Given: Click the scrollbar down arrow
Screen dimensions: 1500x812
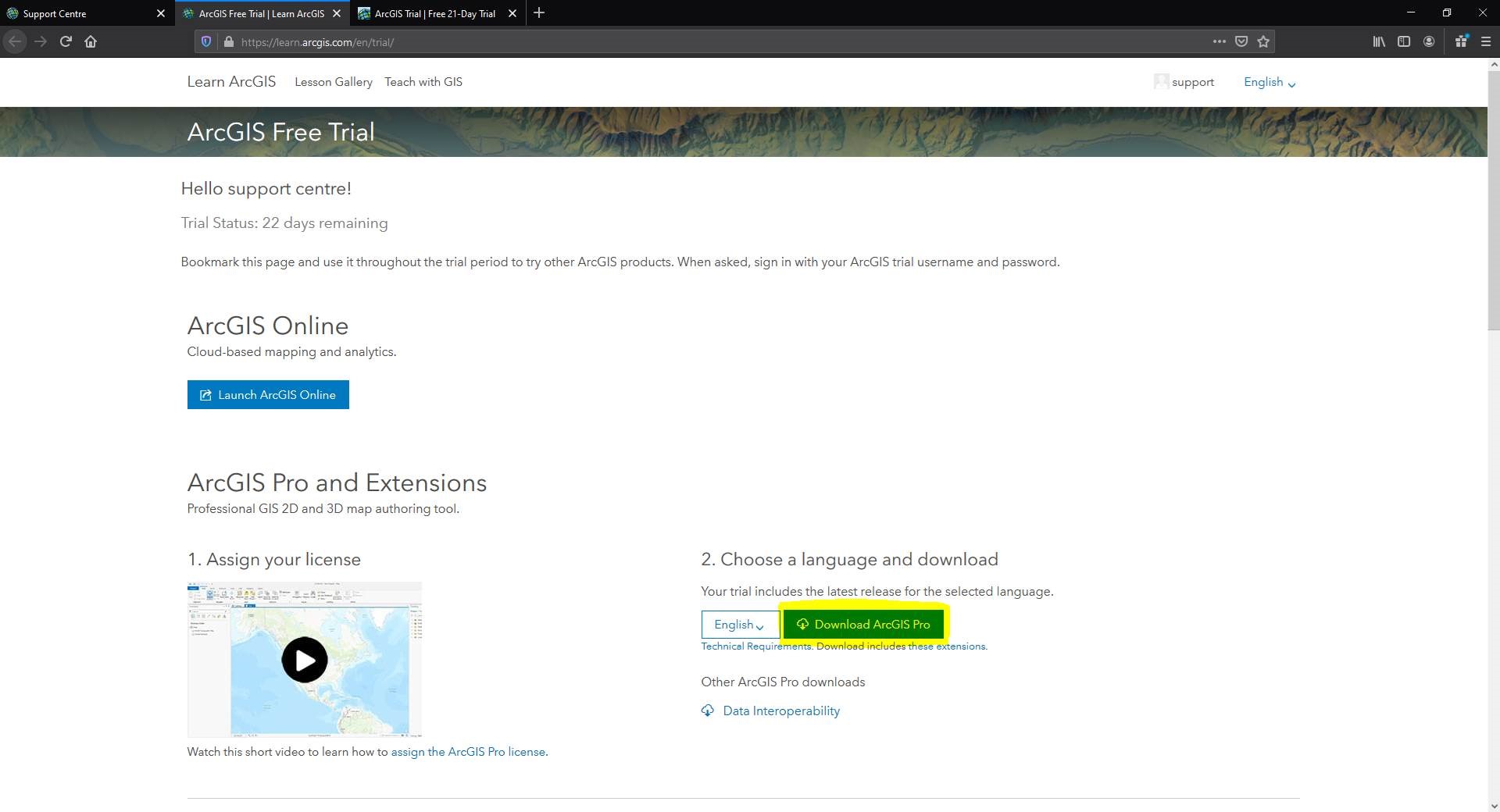Looking at the screenshot, I should [1493, 805].
